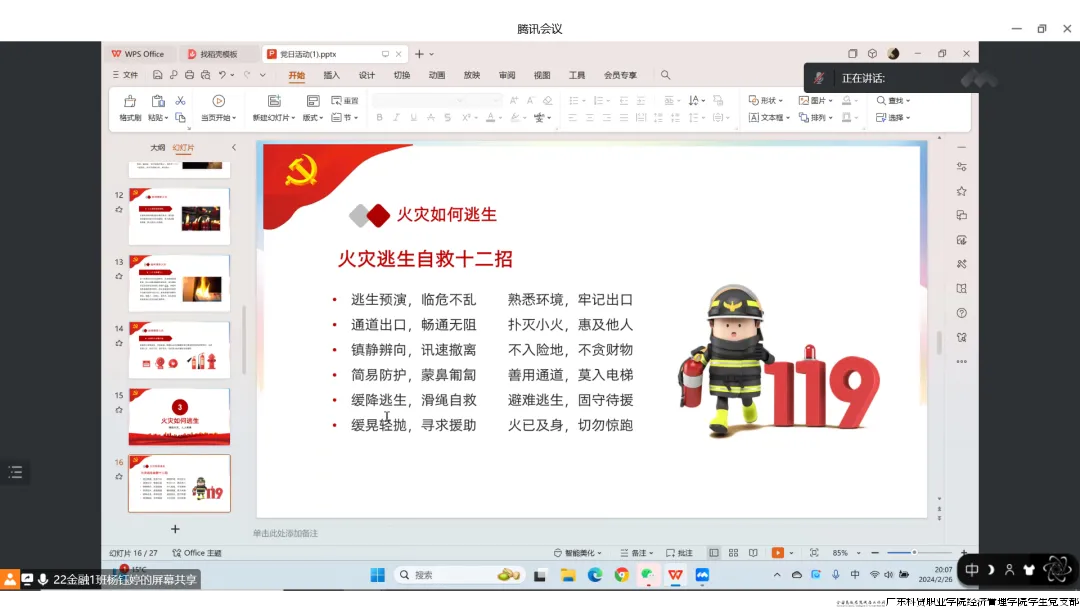The image size is (1080, 608).
Task: Click the Cut (scissors) icon
Action: (181, 100)
